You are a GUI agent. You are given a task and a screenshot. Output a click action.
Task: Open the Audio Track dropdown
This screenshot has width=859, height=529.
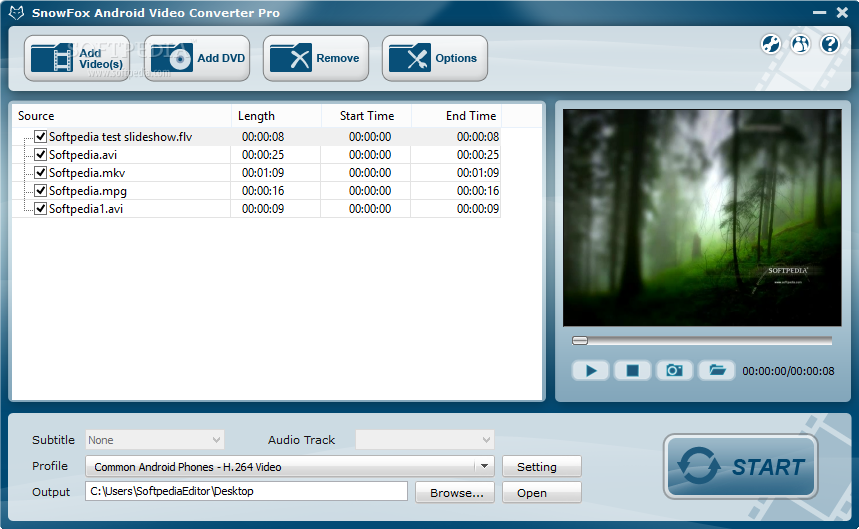pos(425,440)
